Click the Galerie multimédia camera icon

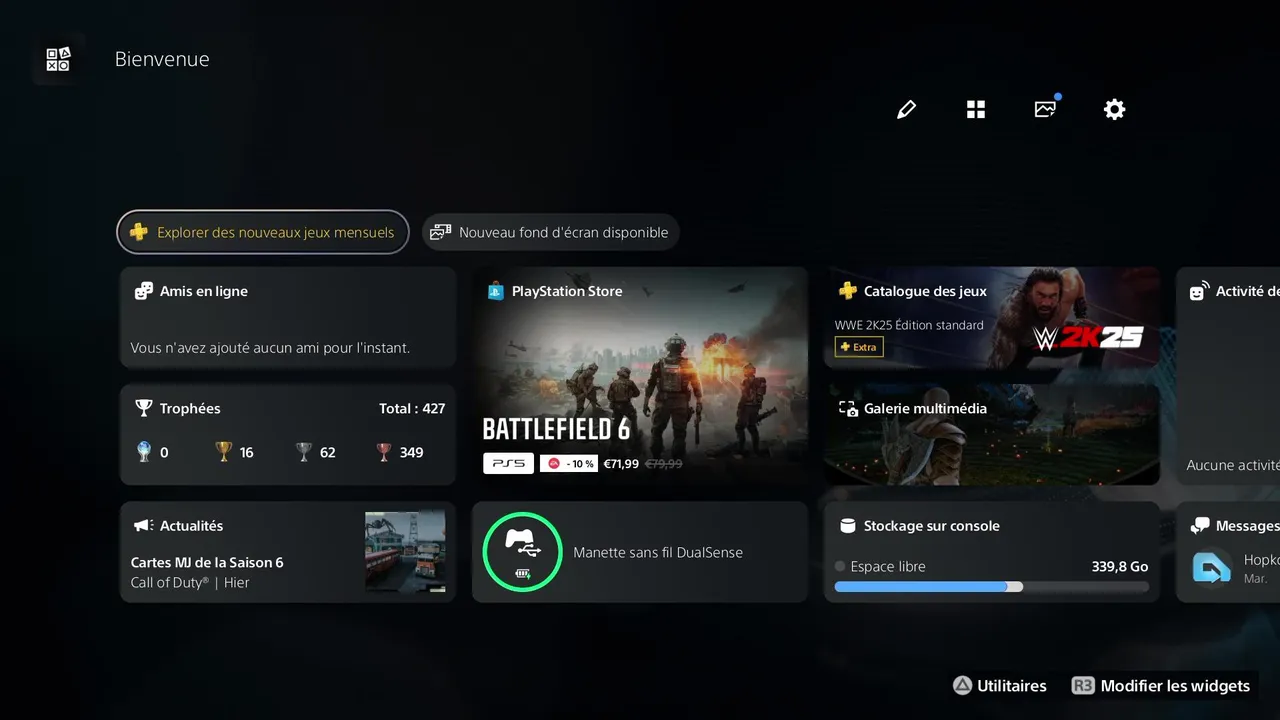click(x=848, y=408)
